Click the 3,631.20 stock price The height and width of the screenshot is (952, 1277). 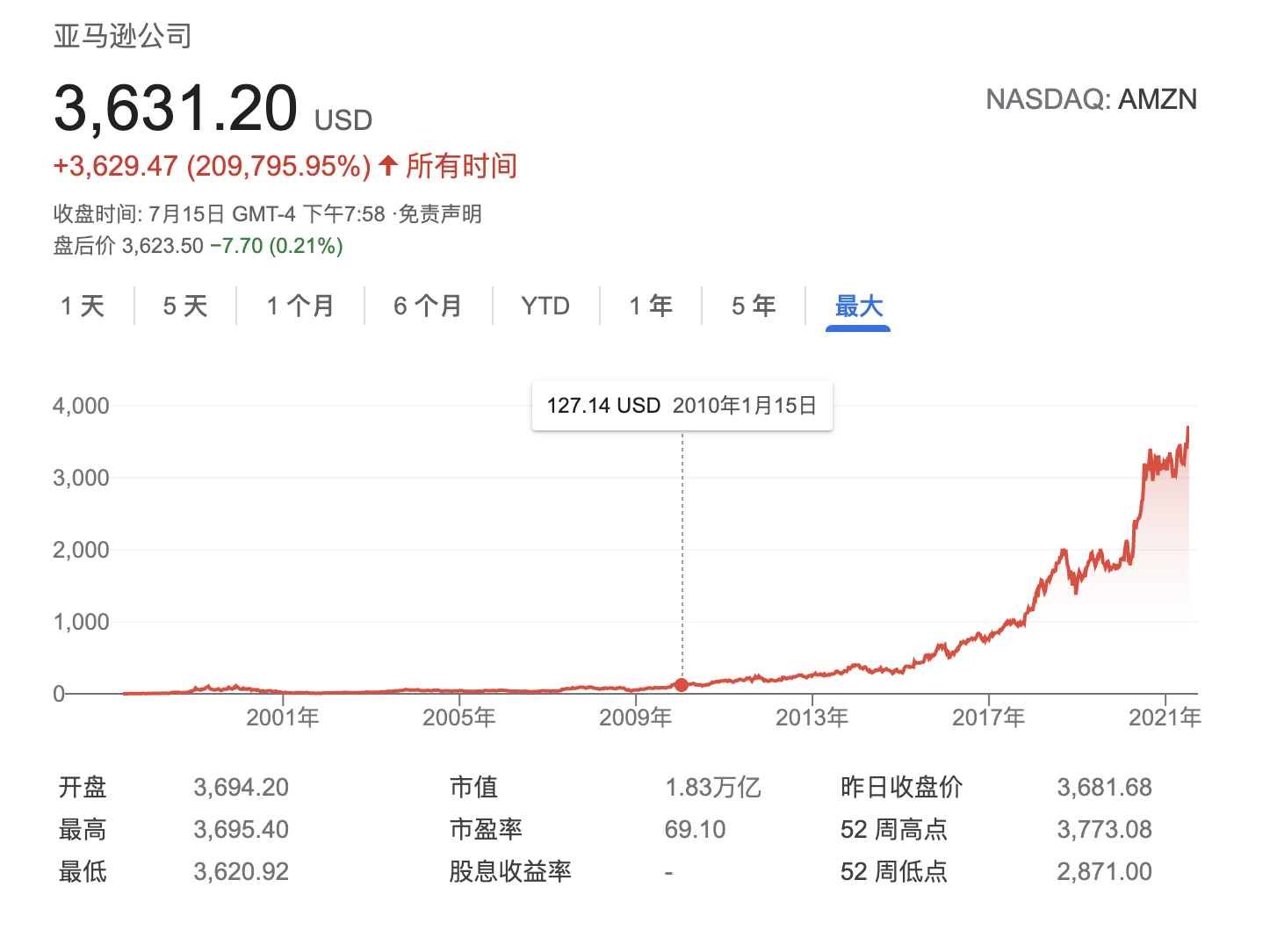pyautogui.click(x=177, y=109)
